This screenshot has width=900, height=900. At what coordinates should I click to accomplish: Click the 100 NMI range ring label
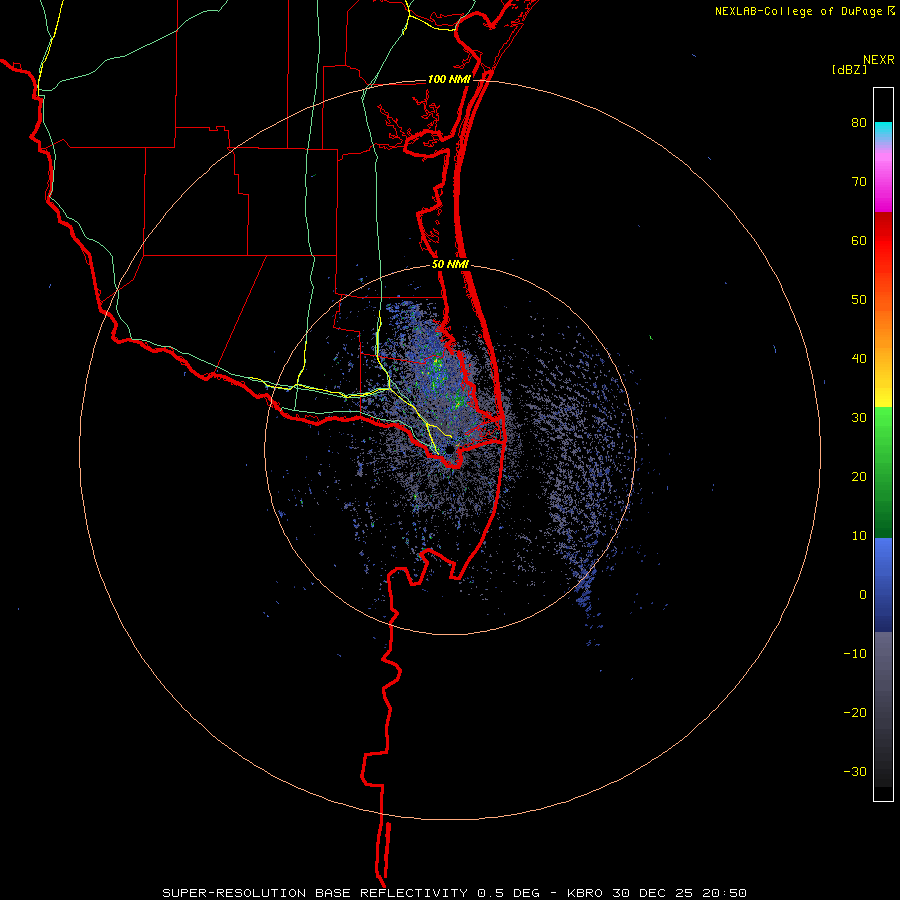[449, 79]
